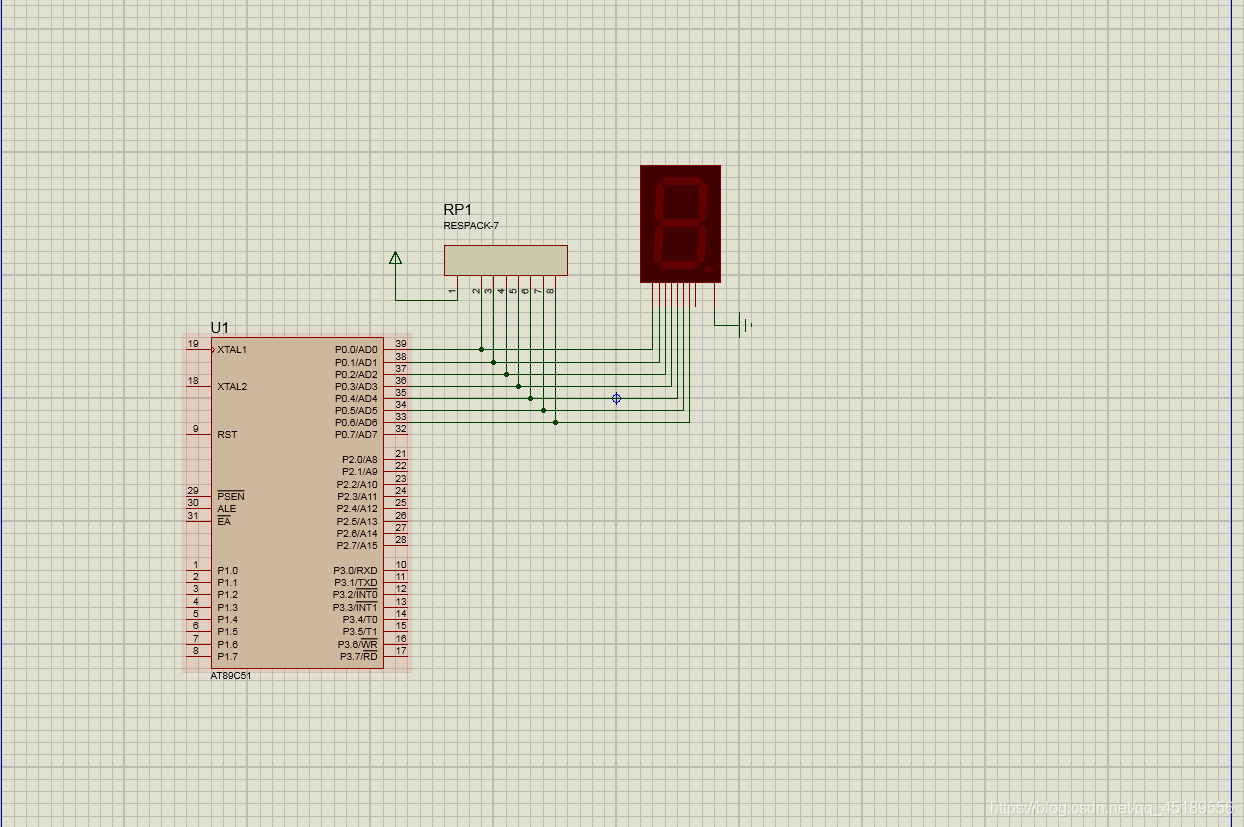Viewport: 1244px width, 827px height.
Task: Click pin number 32 on U1
Action: [x=401, y=428]
